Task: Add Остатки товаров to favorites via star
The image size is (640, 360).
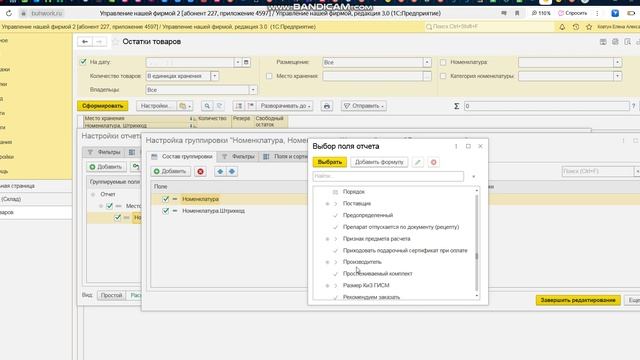Action: point(115,42)
